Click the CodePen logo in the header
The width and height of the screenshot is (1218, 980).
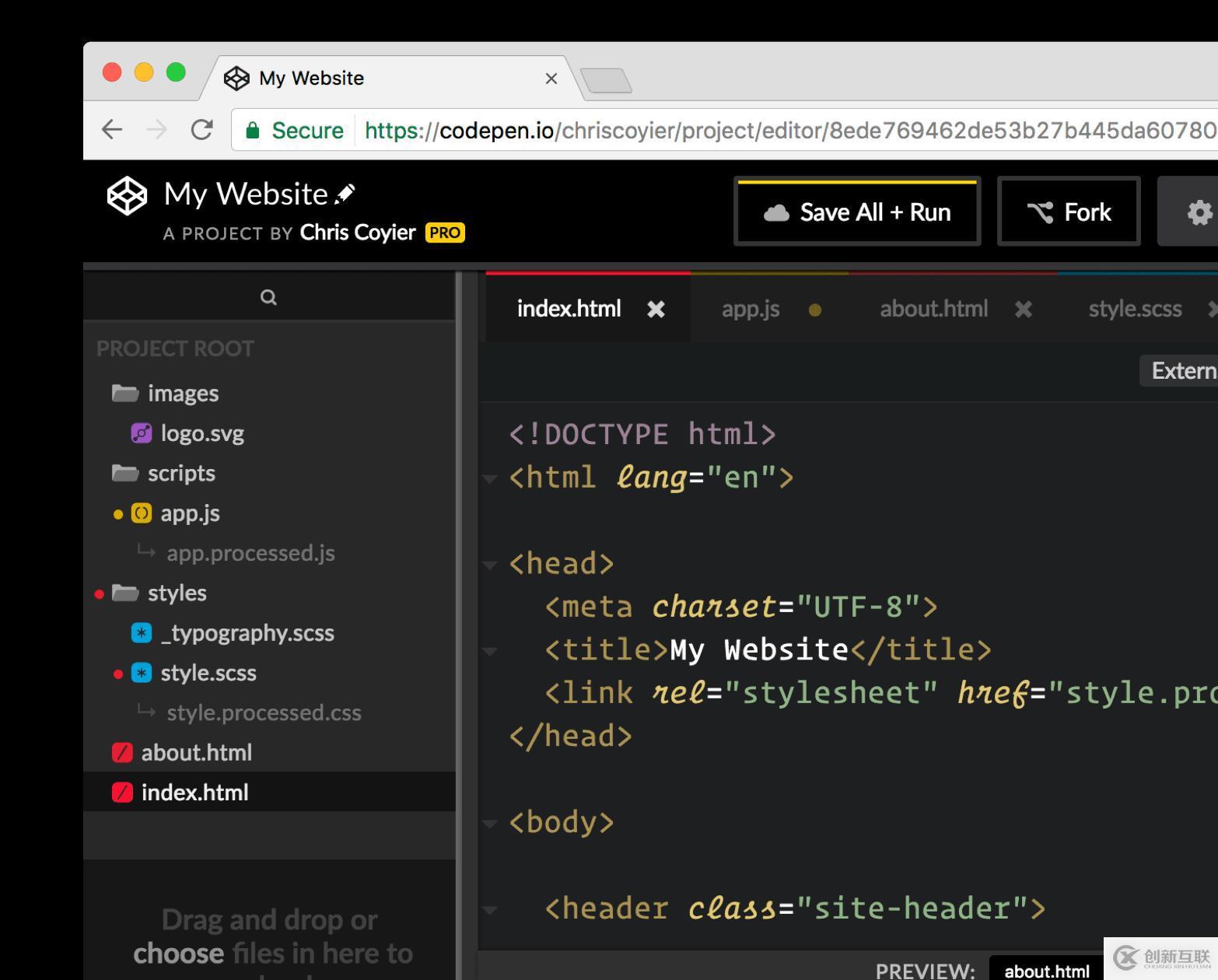[127, 195]
